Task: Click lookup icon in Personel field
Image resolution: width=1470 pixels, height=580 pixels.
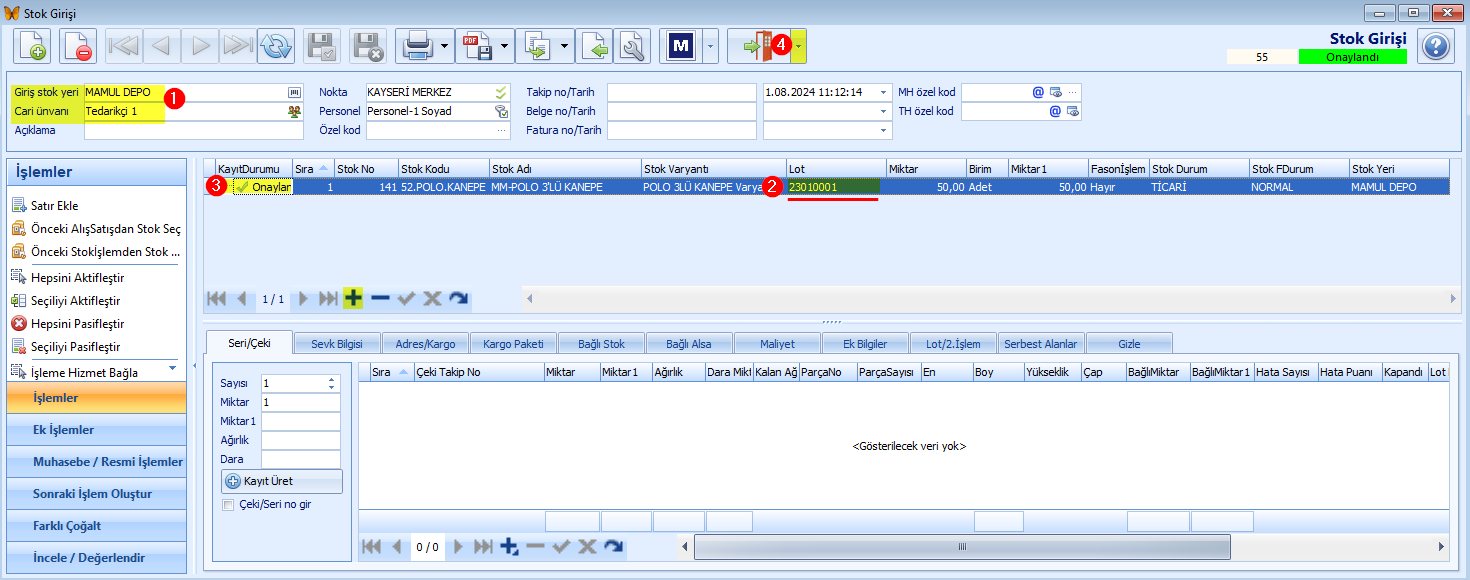Action: click(501, 111)
